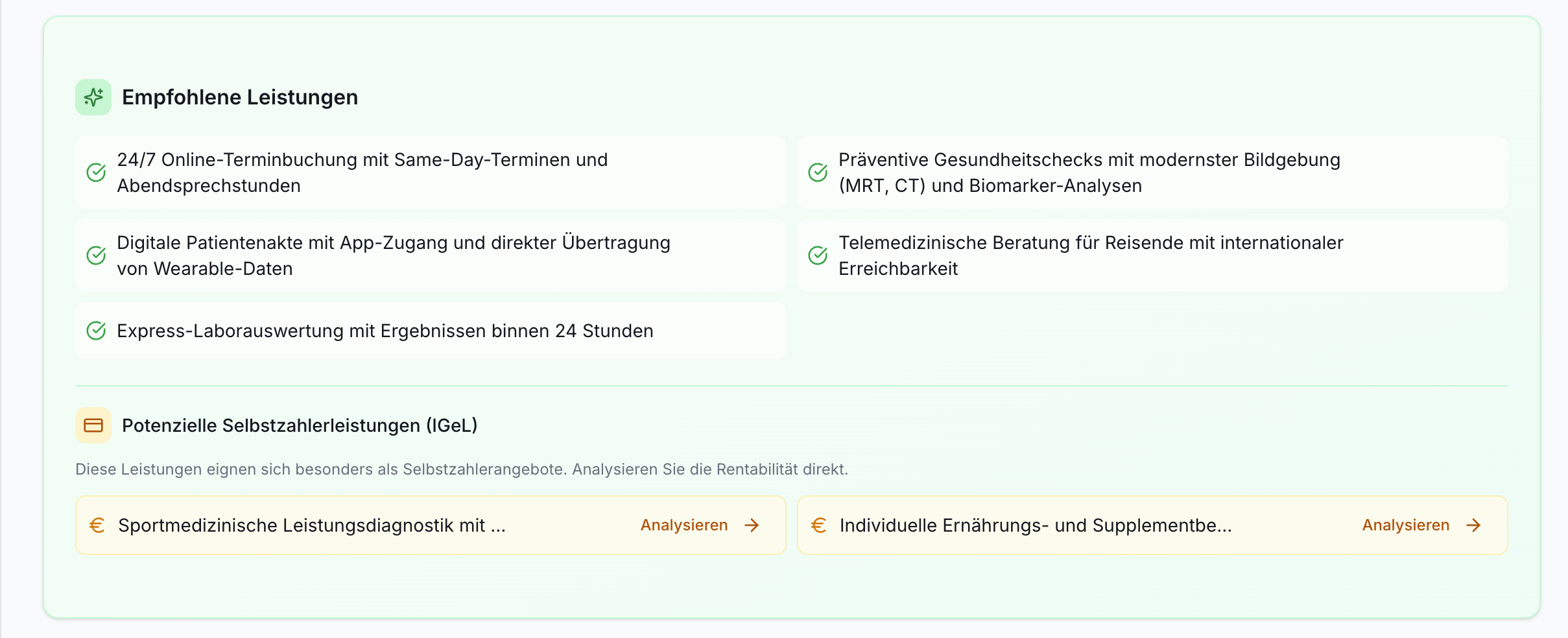Image resolution: width=1568 pixels, height=638 pixels.
Task: Analysieren link for Individuelle Ernährungs- und Supplementbe...
Action: [x=1406, y=525]
